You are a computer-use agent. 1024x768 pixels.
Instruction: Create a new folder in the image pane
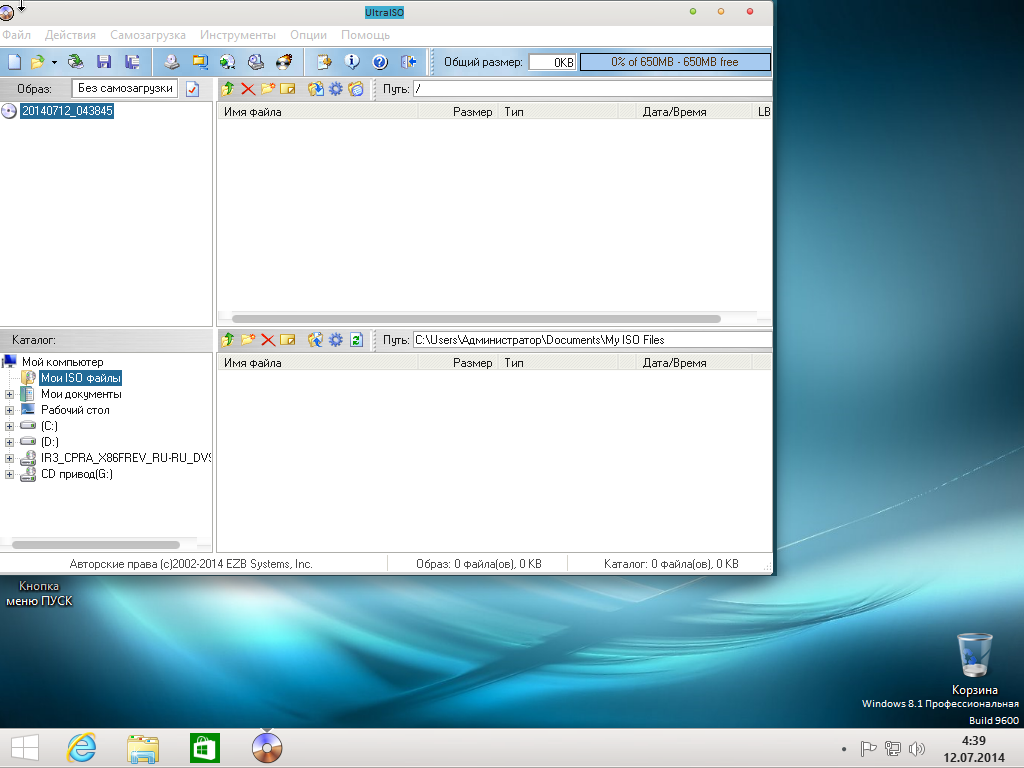[x=268, y=89]
